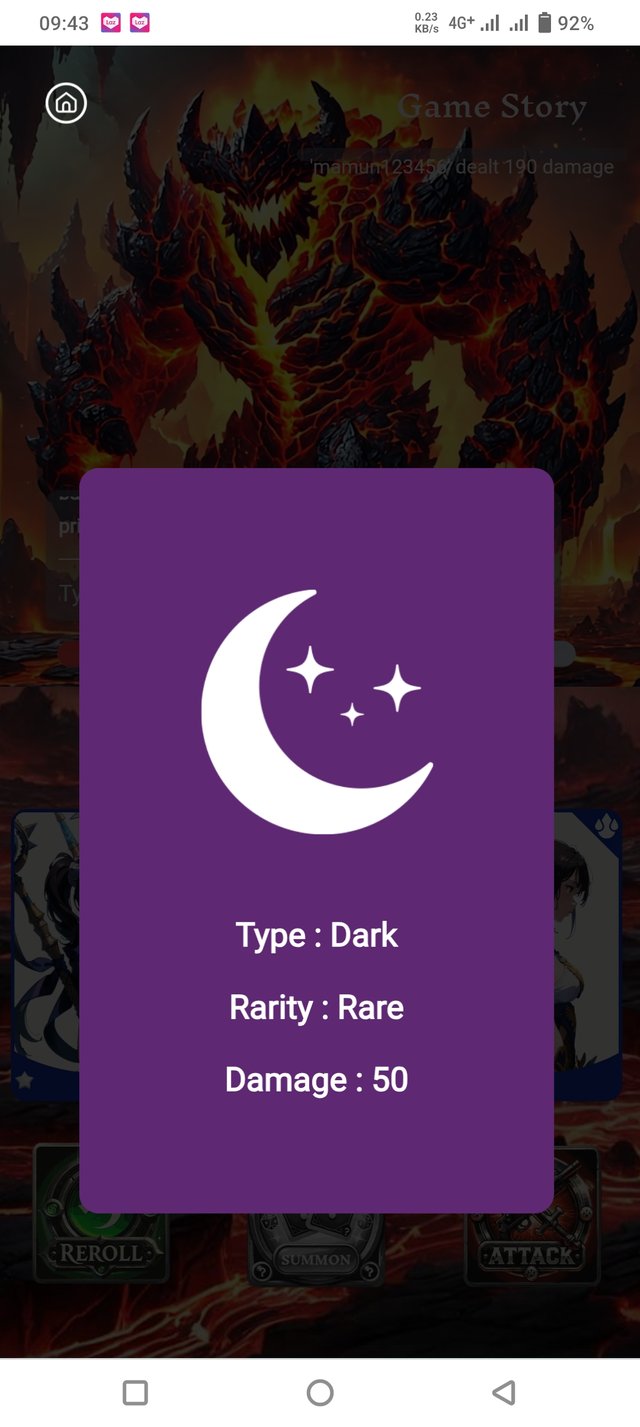Select the left character card
640x1427 pixels.
coord(46,955)
